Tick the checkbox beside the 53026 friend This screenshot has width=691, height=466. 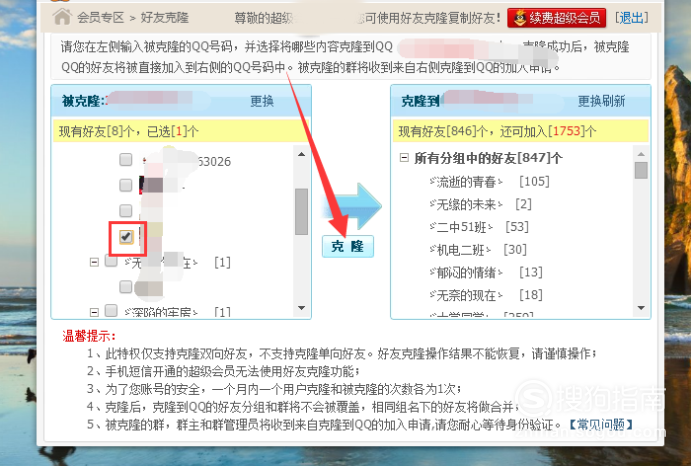(x=126, y=159)
